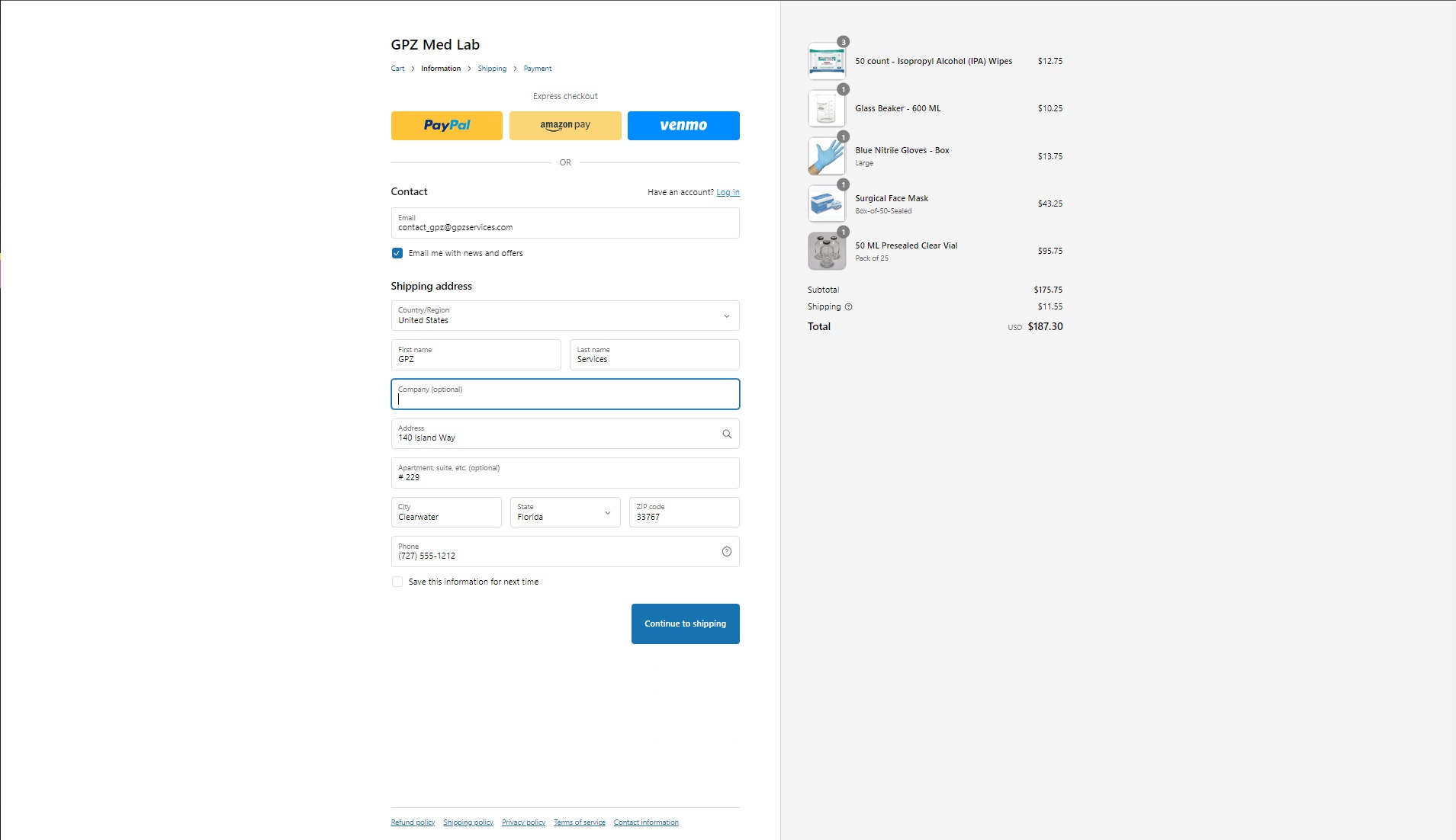The image size is (1456, 840).
Task: Click the 50 ML Clear Vial thumbnail
Action: click(827, 251)
